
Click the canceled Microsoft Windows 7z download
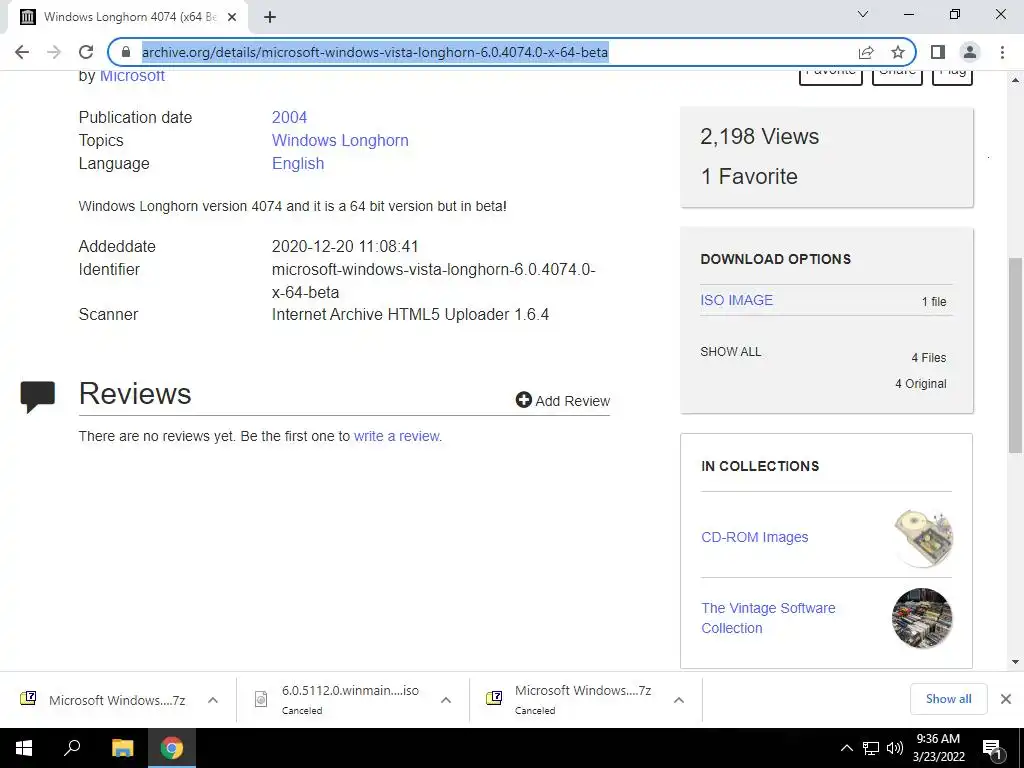[x=571, y=700]
